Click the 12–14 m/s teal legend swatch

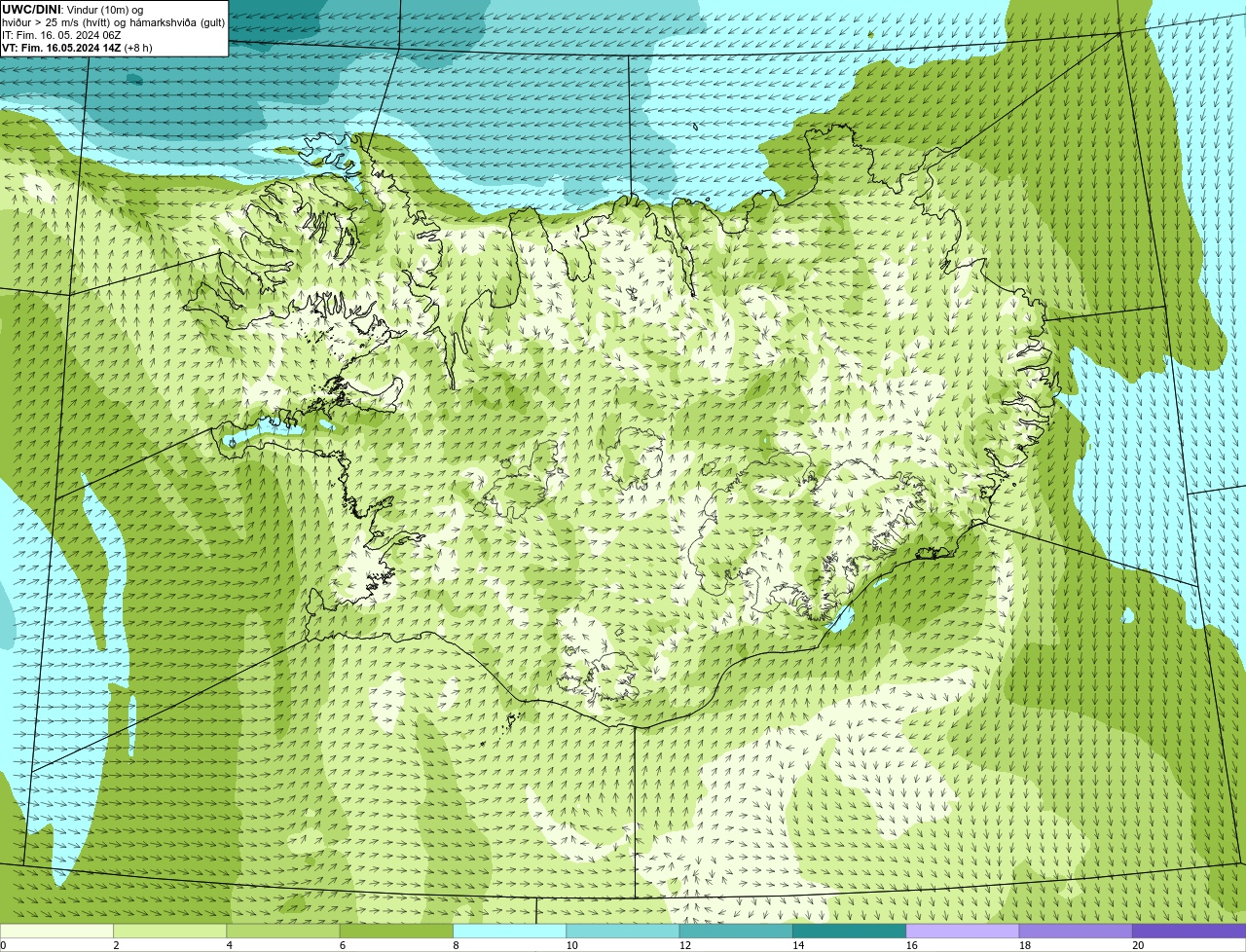[x=736, y=931]
